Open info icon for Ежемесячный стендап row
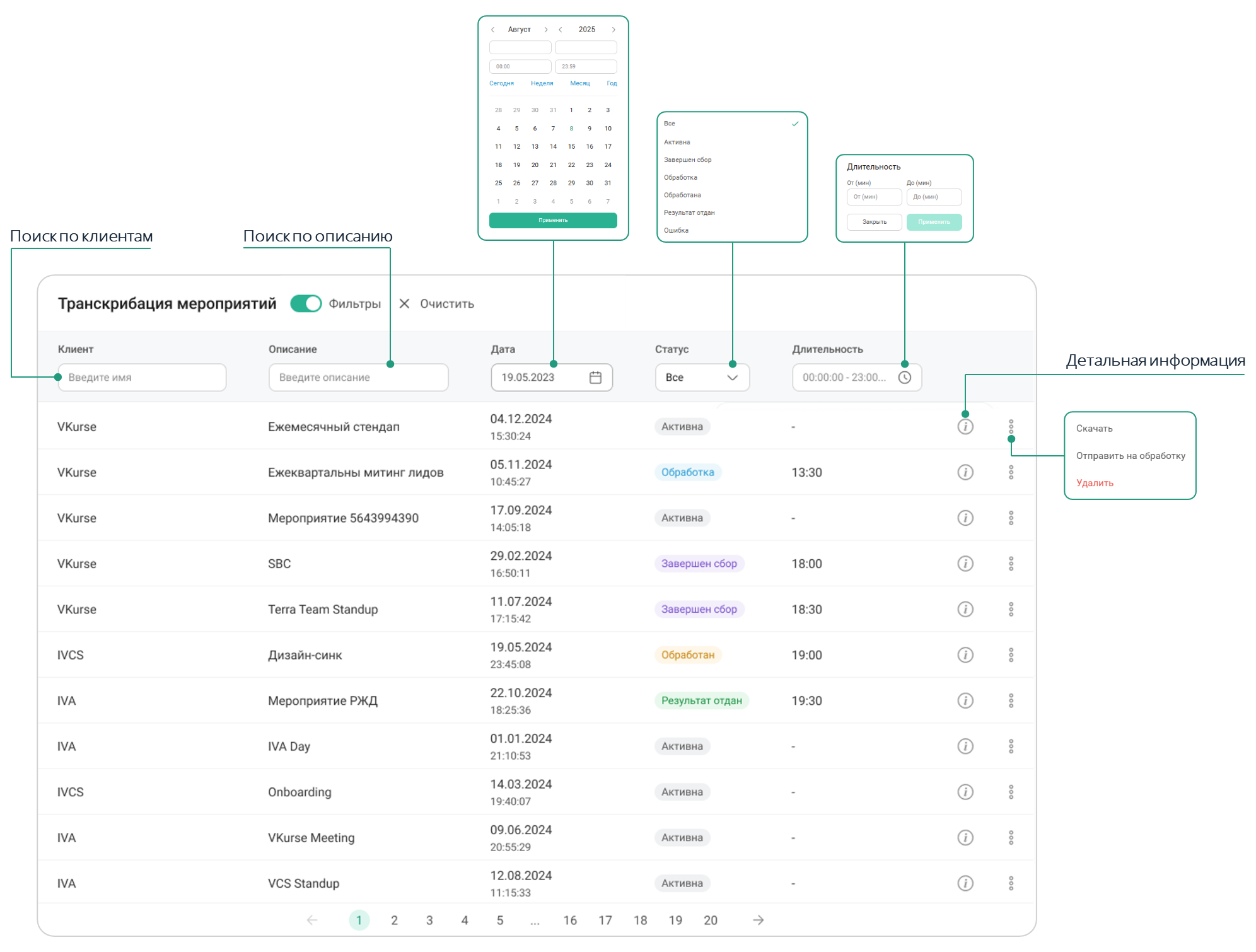This screenshot has width=1256, height=952. tap(965, 427)
